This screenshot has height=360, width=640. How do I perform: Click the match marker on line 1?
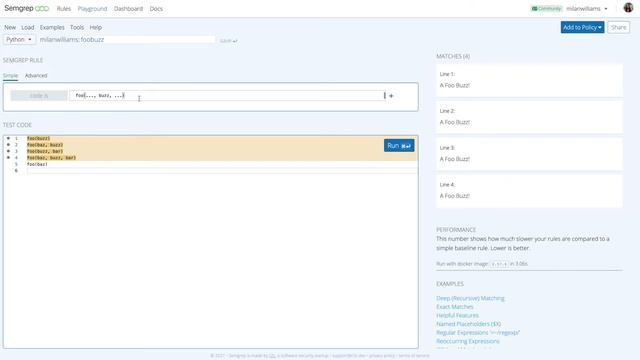click(8, 138)
